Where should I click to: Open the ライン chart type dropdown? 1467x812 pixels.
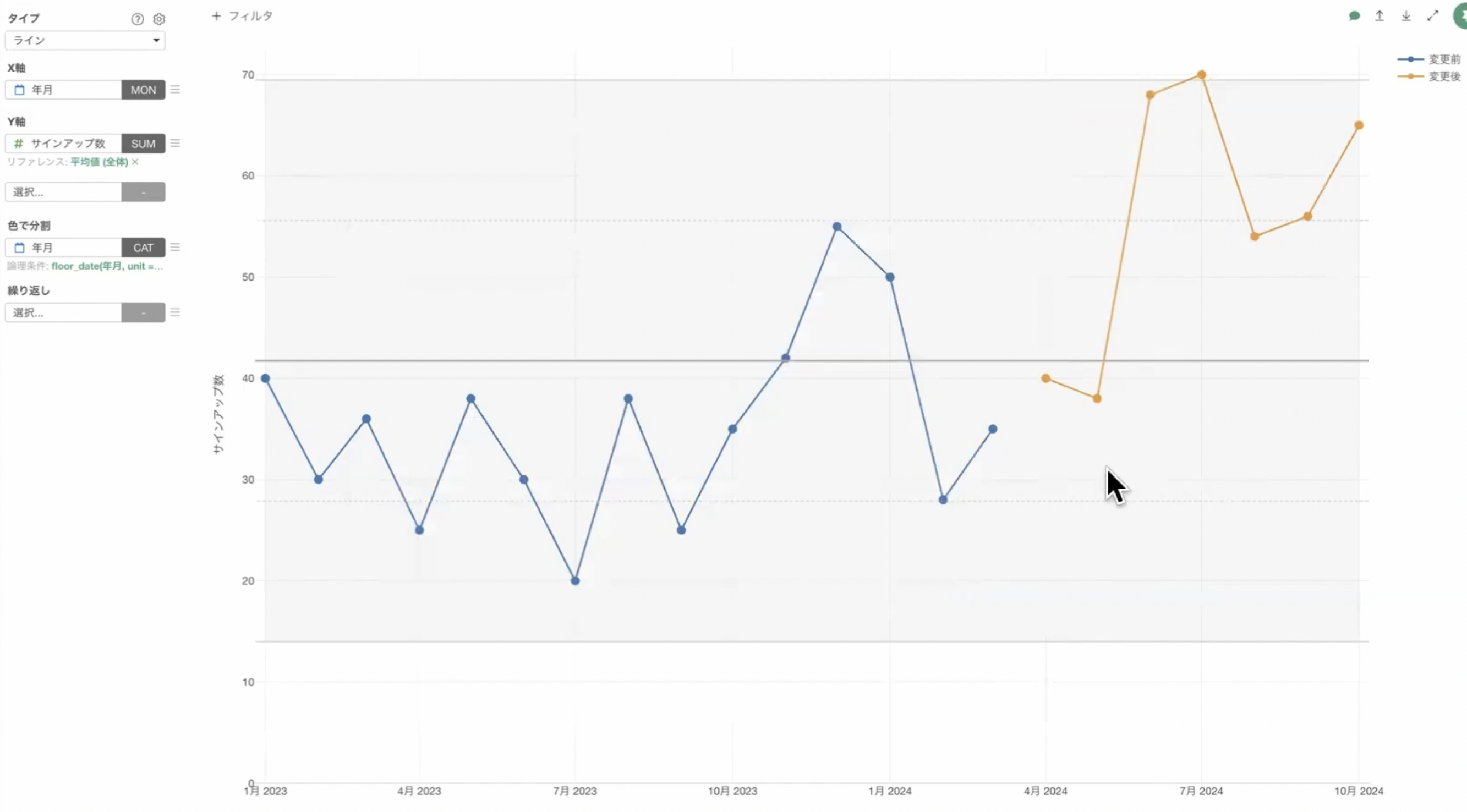85,40
